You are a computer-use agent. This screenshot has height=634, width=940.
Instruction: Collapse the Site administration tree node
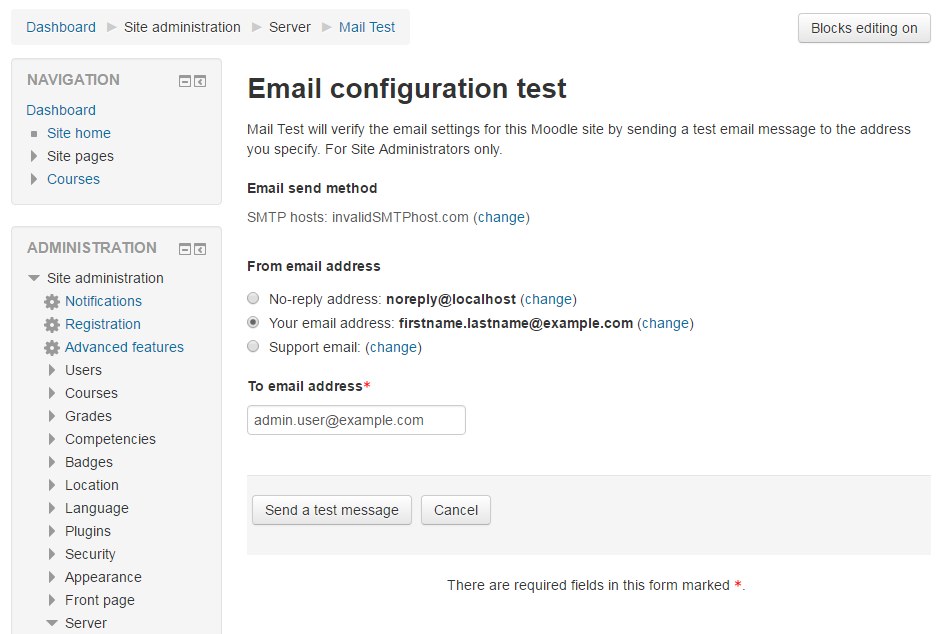[x=34, y=278]
